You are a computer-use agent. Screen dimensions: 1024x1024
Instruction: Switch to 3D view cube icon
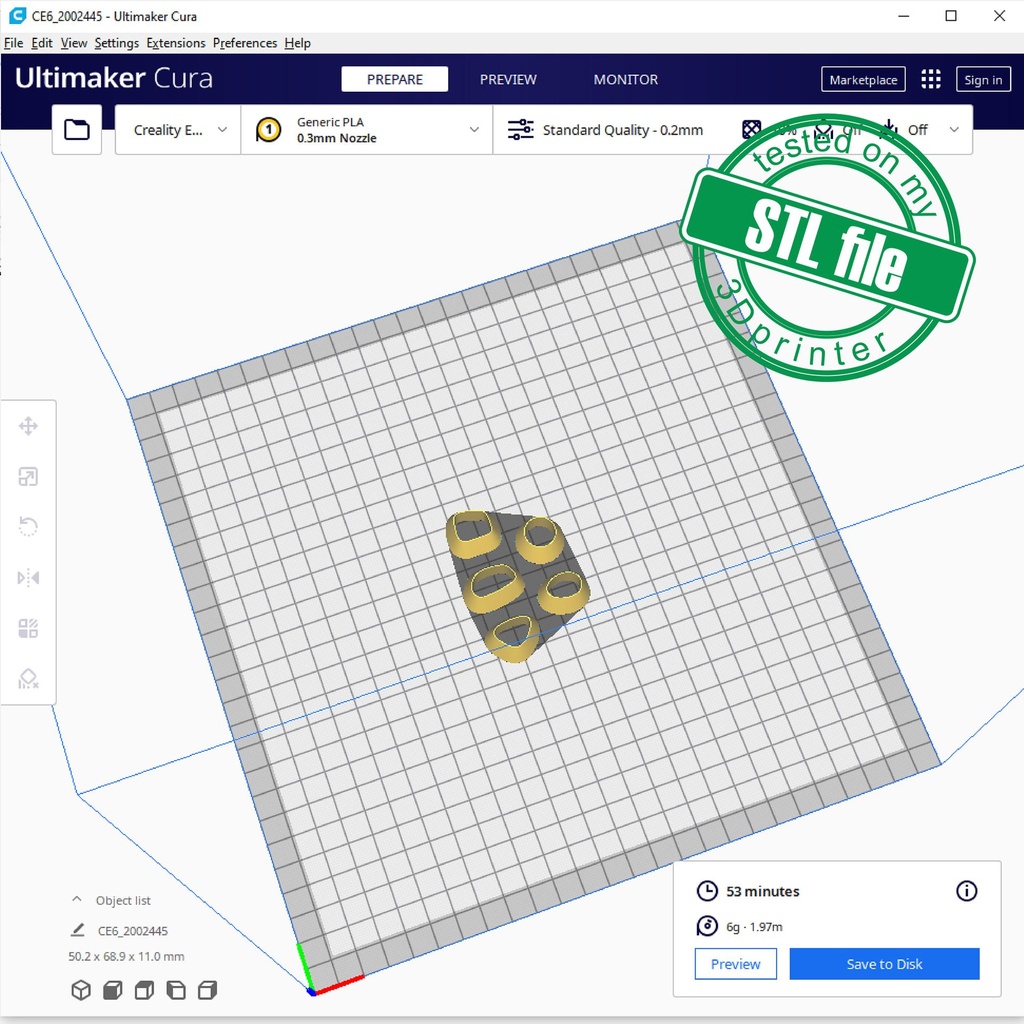(81, 990)
